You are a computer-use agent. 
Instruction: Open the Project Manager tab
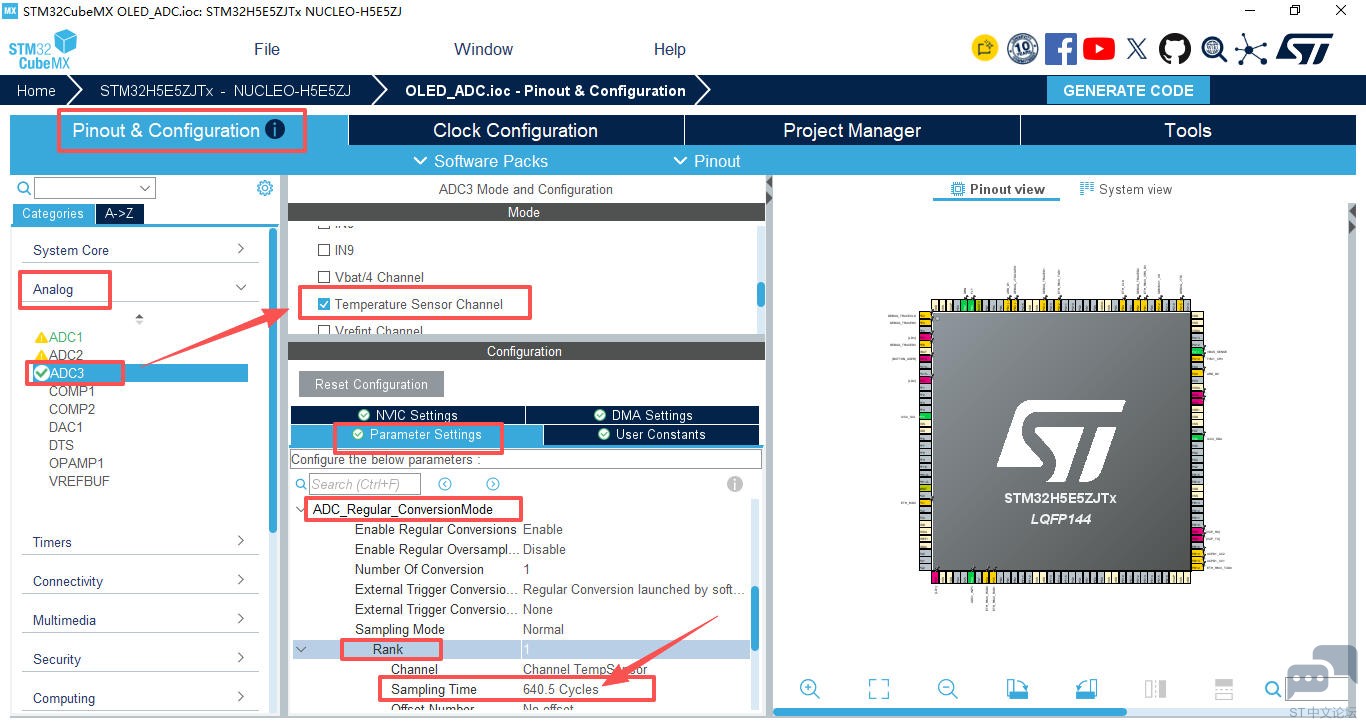click(x=852, y=130)
